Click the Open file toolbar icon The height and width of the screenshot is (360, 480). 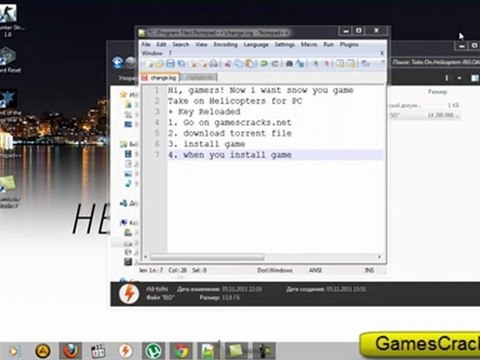click(159, 63)
